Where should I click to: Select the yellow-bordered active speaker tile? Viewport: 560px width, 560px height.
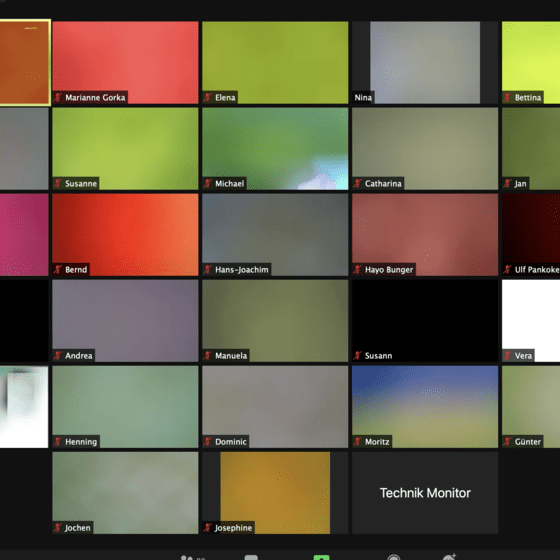25,62
